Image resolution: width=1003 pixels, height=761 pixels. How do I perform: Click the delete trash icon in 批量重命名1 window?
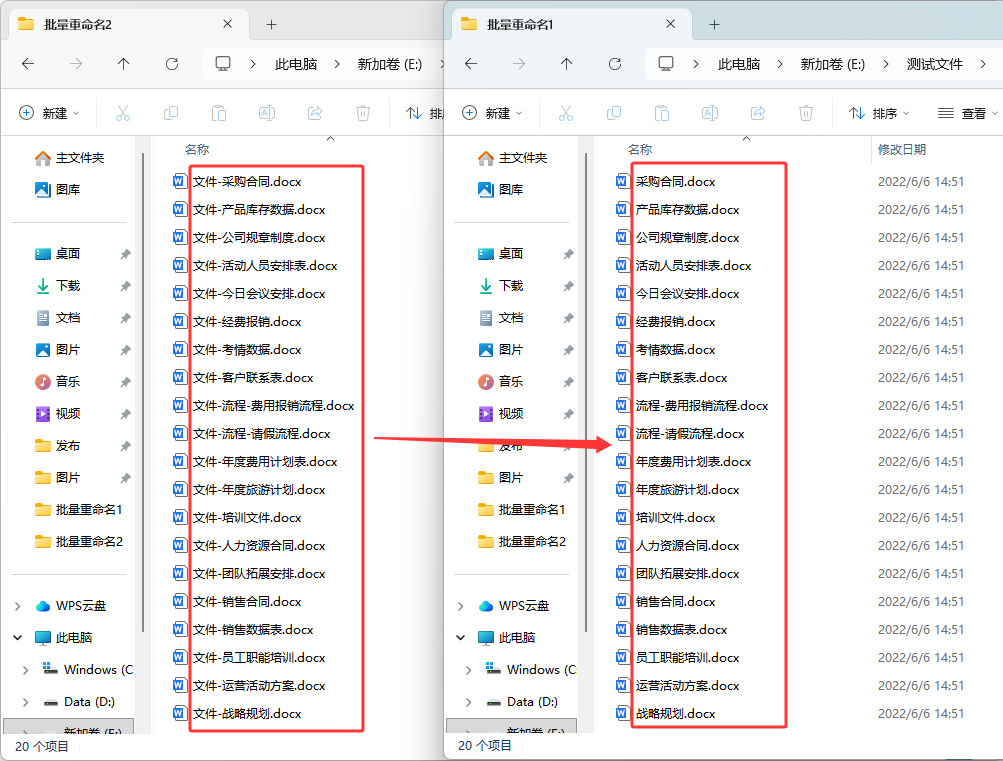point(806,113)
